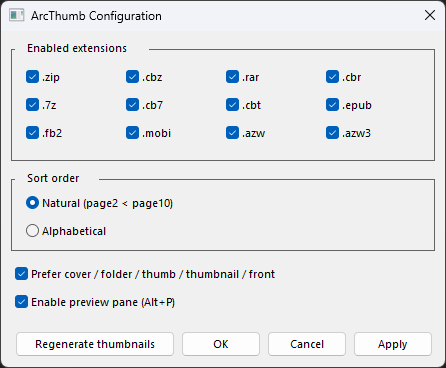446x368 pixels.
Task: Disable Enable preview pane (Alt+P) checkbox
Action: tap(21, 302)
